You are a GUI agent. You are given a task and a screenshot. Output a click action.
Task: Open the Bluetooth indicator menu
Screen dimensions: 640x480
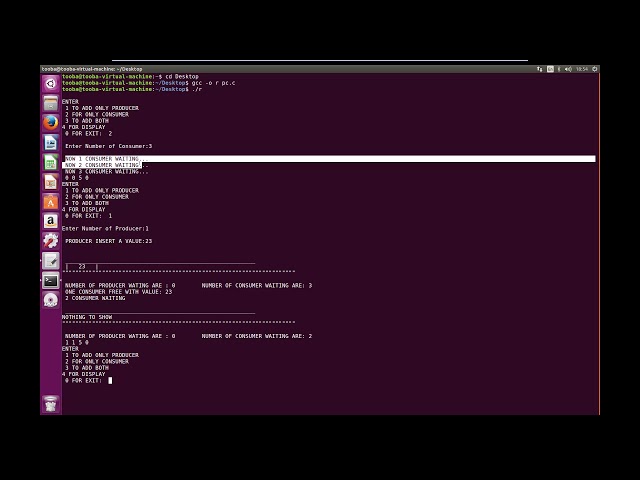[x=559, y=69]
